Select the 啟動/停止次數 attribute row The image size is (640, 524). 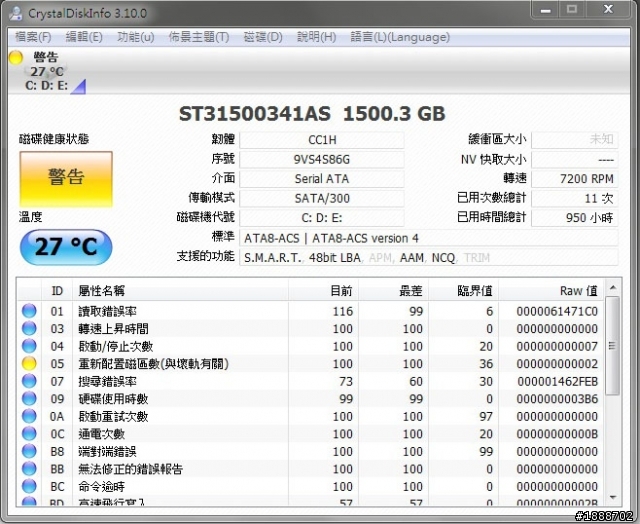[x=311, y=346]
